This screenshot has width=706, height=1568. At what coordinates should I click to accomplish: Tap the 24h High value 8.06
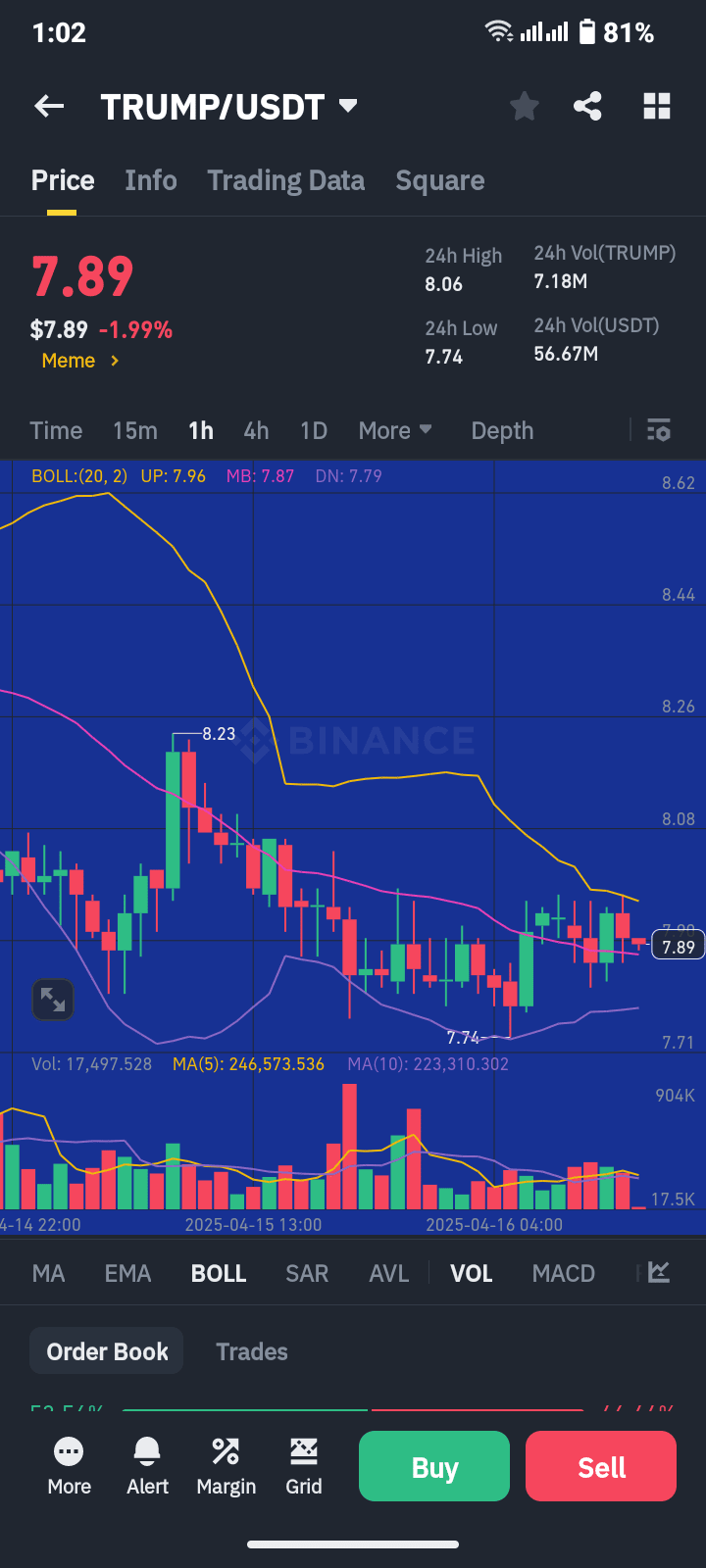click(x=443, y=284)
